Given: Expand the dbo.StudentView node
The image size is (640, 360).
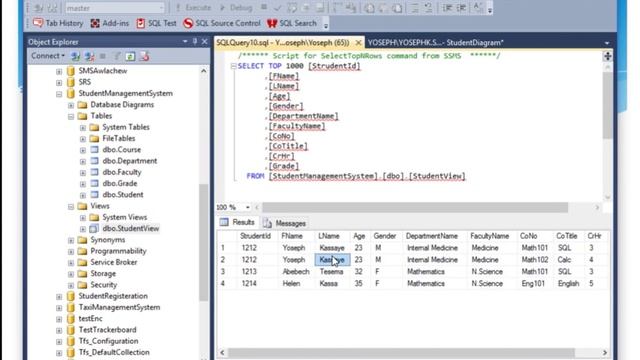Looking at the screenshot, I should pyautogui.click(x=83, y=229).
